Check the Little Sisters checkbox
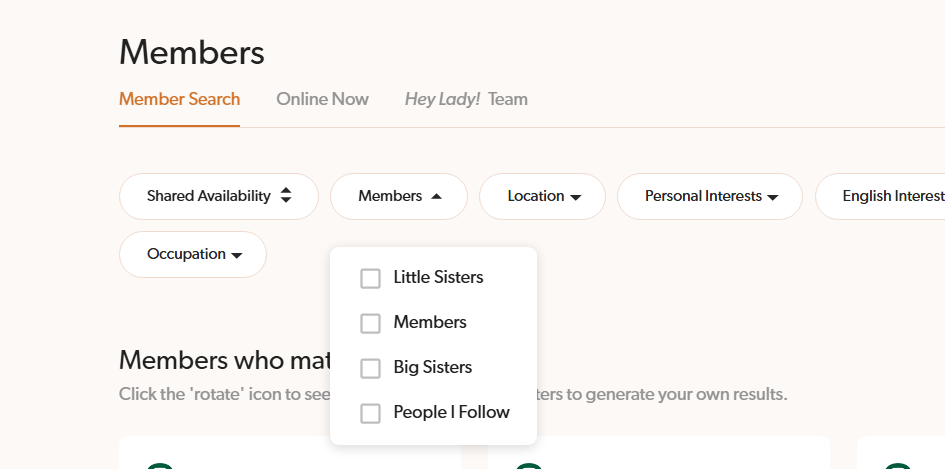Viewport: 945px width, 469px height. [371, 278]
